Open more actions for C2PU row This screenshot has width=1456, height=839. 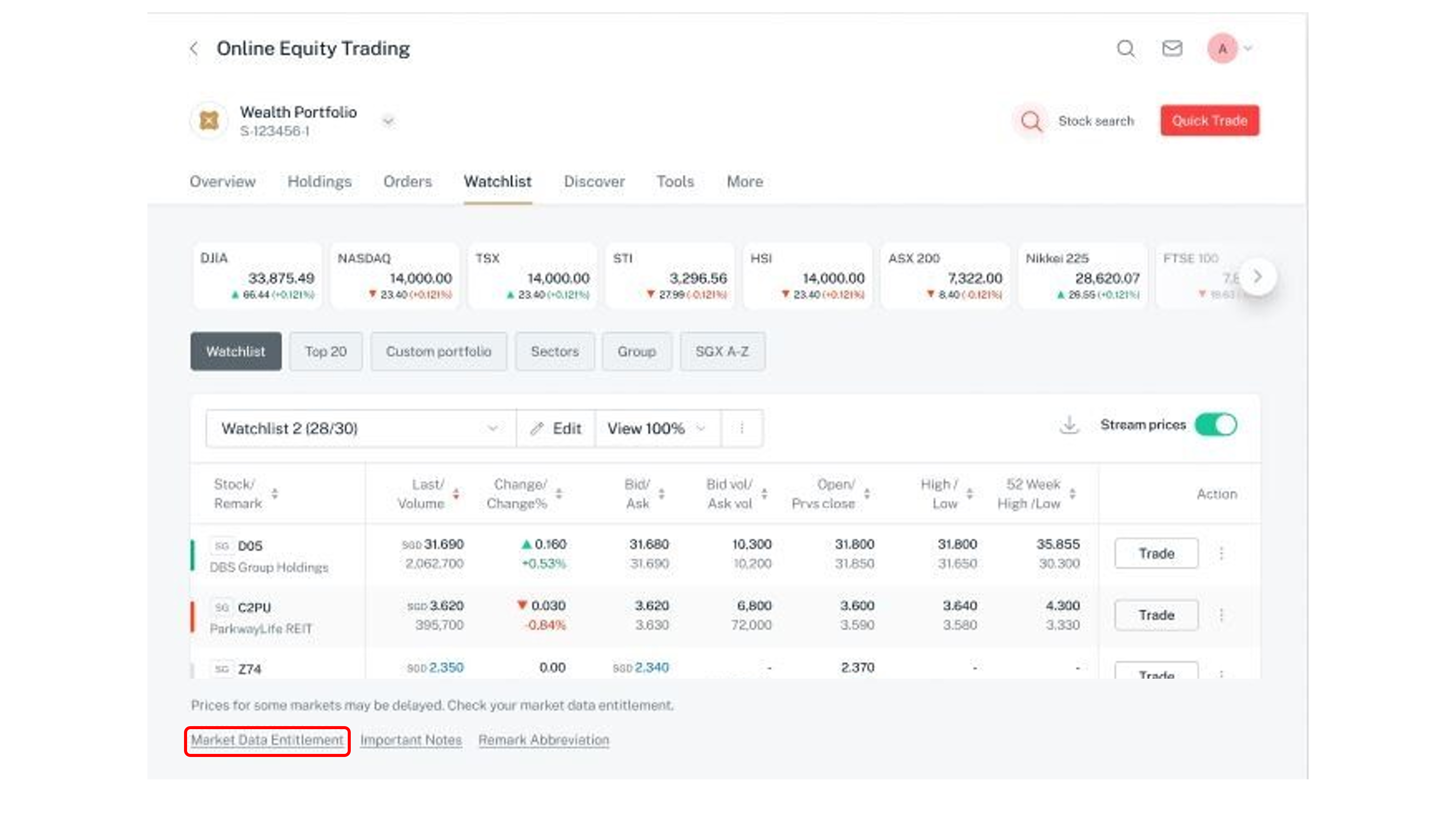pos(1221,615)
